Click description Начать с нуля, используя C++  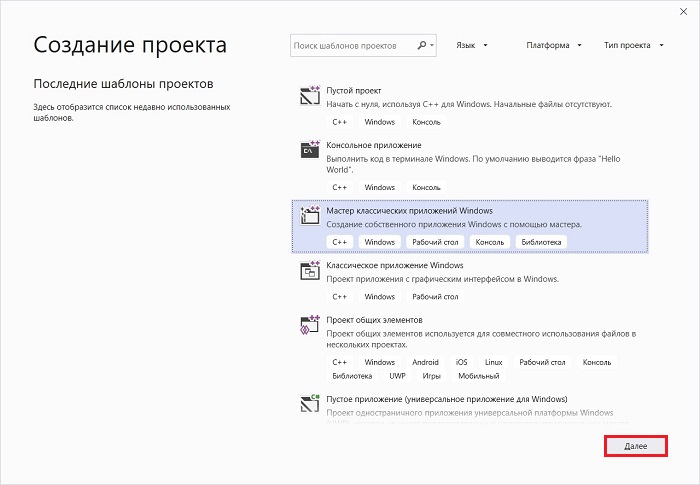point(469,104)
